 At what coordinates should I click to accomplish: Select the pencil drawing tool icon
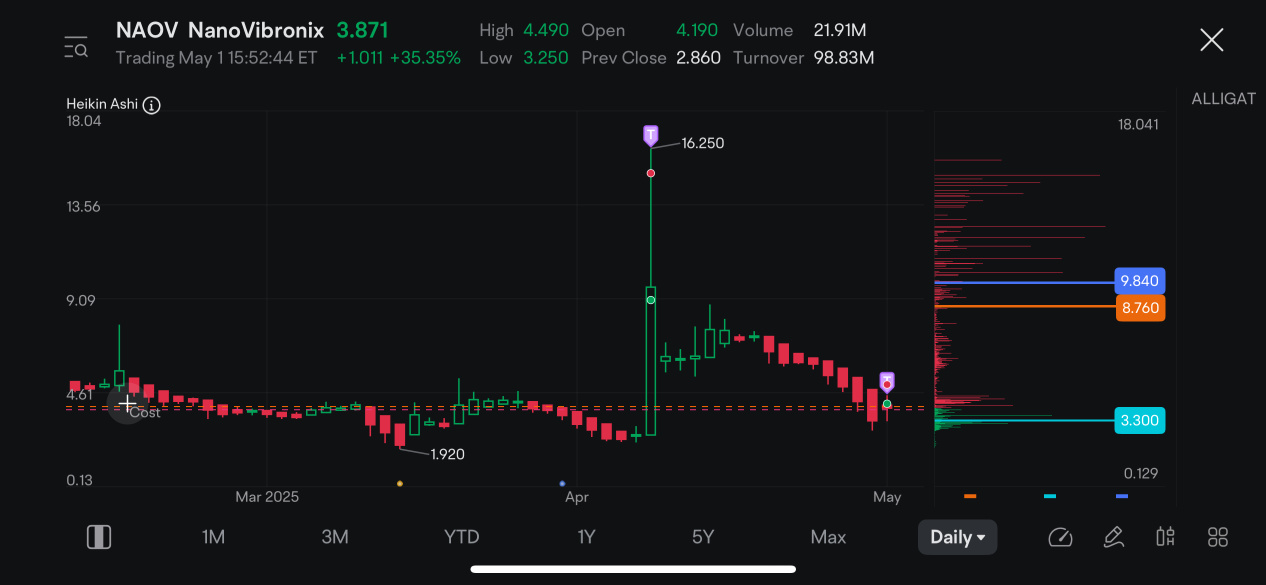[x=1113, y=537]
